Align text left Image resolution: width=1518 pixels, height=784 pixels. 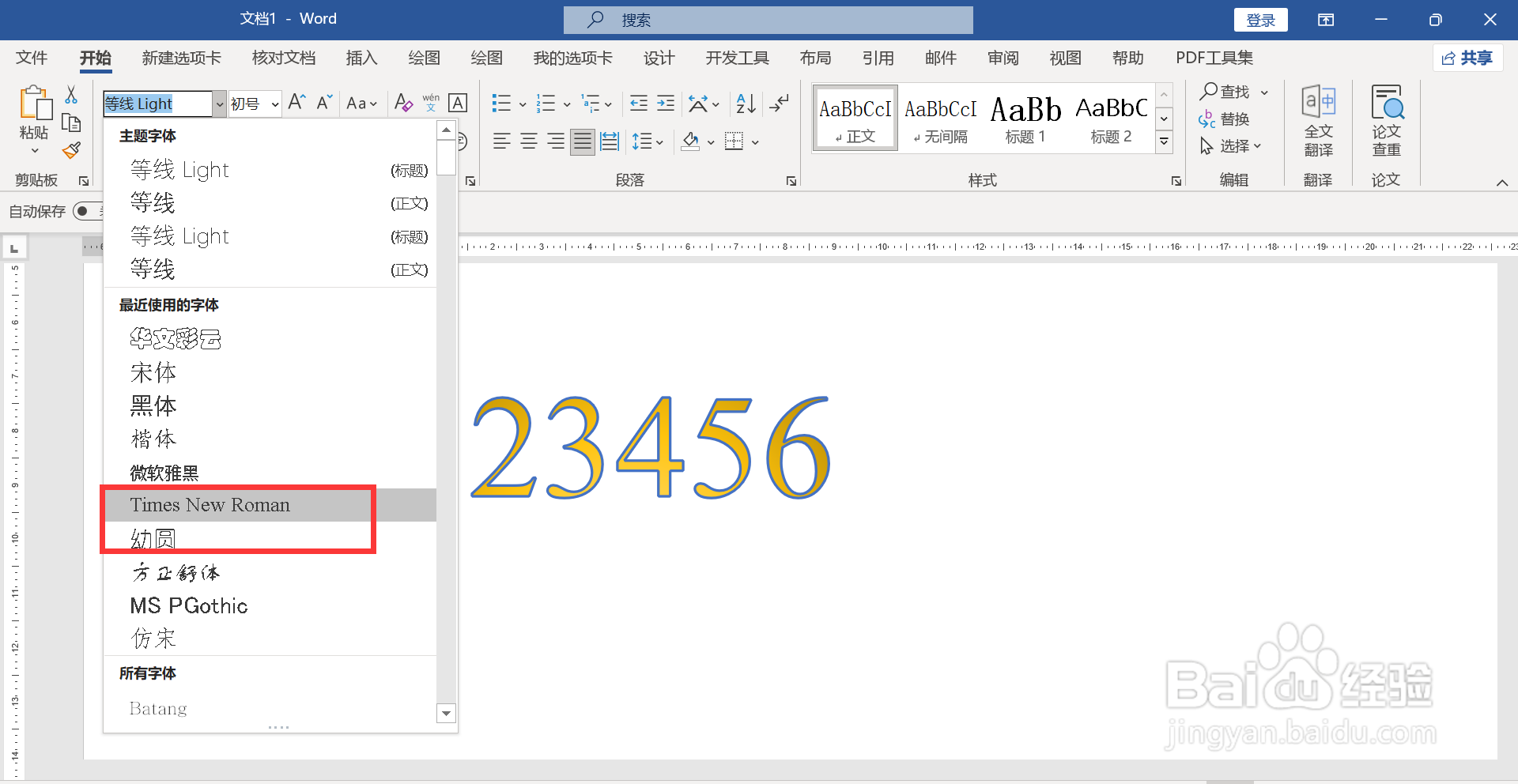point(501,141)
